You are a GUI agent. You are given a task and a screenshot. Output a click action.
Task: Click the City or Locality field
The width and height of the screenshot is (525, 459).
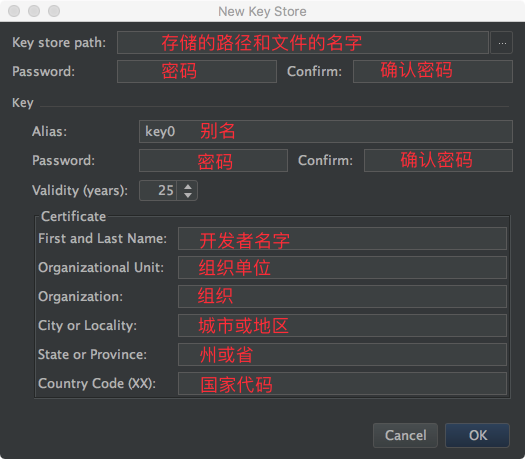click(x=342, y=325)
